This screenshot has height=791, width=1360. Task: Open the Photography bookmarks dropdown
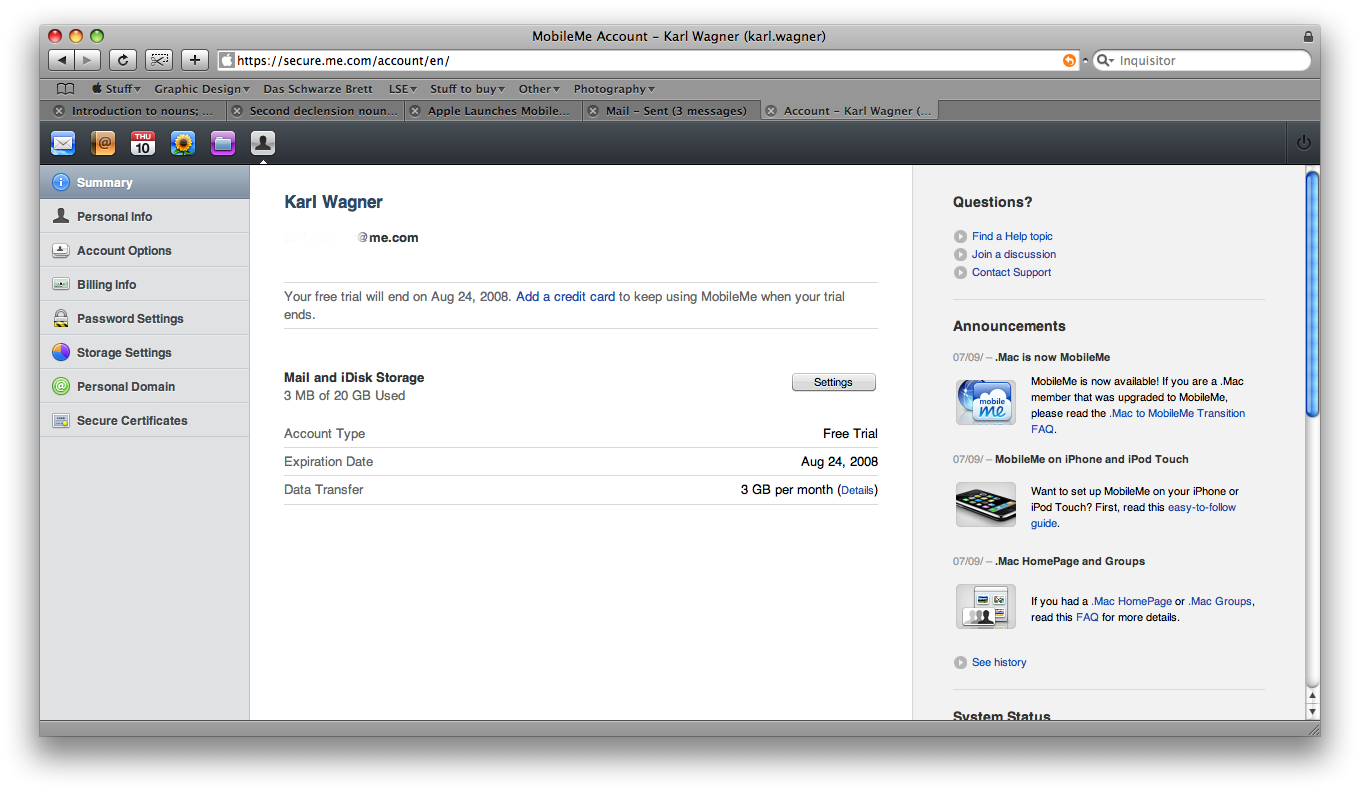614,89
